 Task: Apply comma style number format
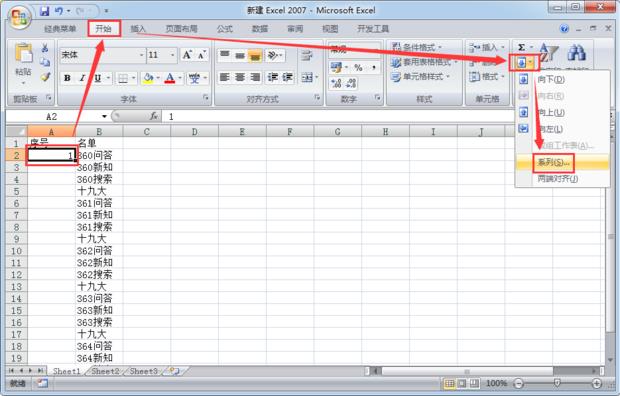(x=374, y=68)
